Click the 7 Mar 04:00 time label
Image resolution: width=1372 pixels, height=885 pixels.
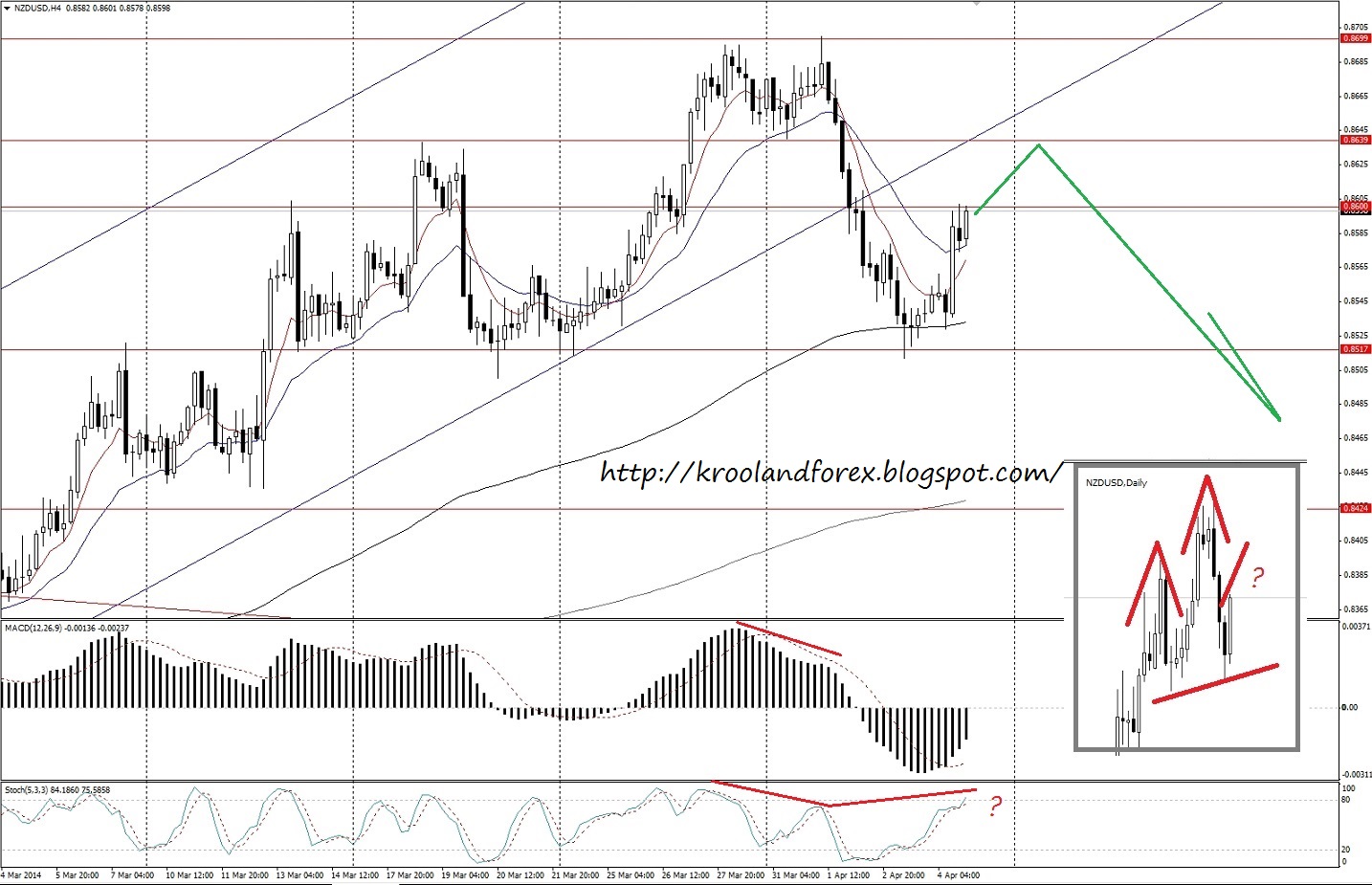pos(132,874)
